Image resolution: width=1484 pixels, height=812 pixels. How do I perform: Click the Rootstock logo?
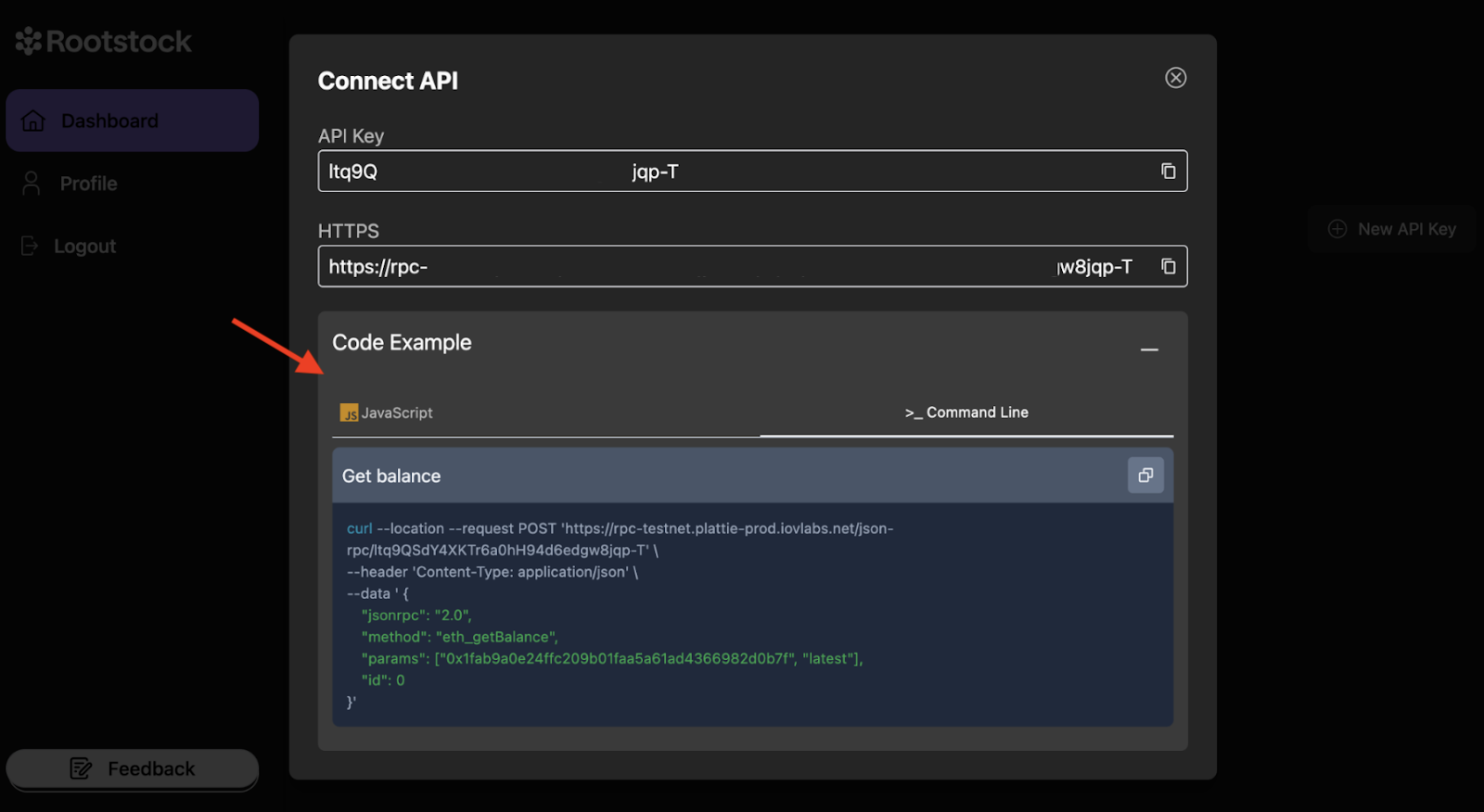[103, 42]
